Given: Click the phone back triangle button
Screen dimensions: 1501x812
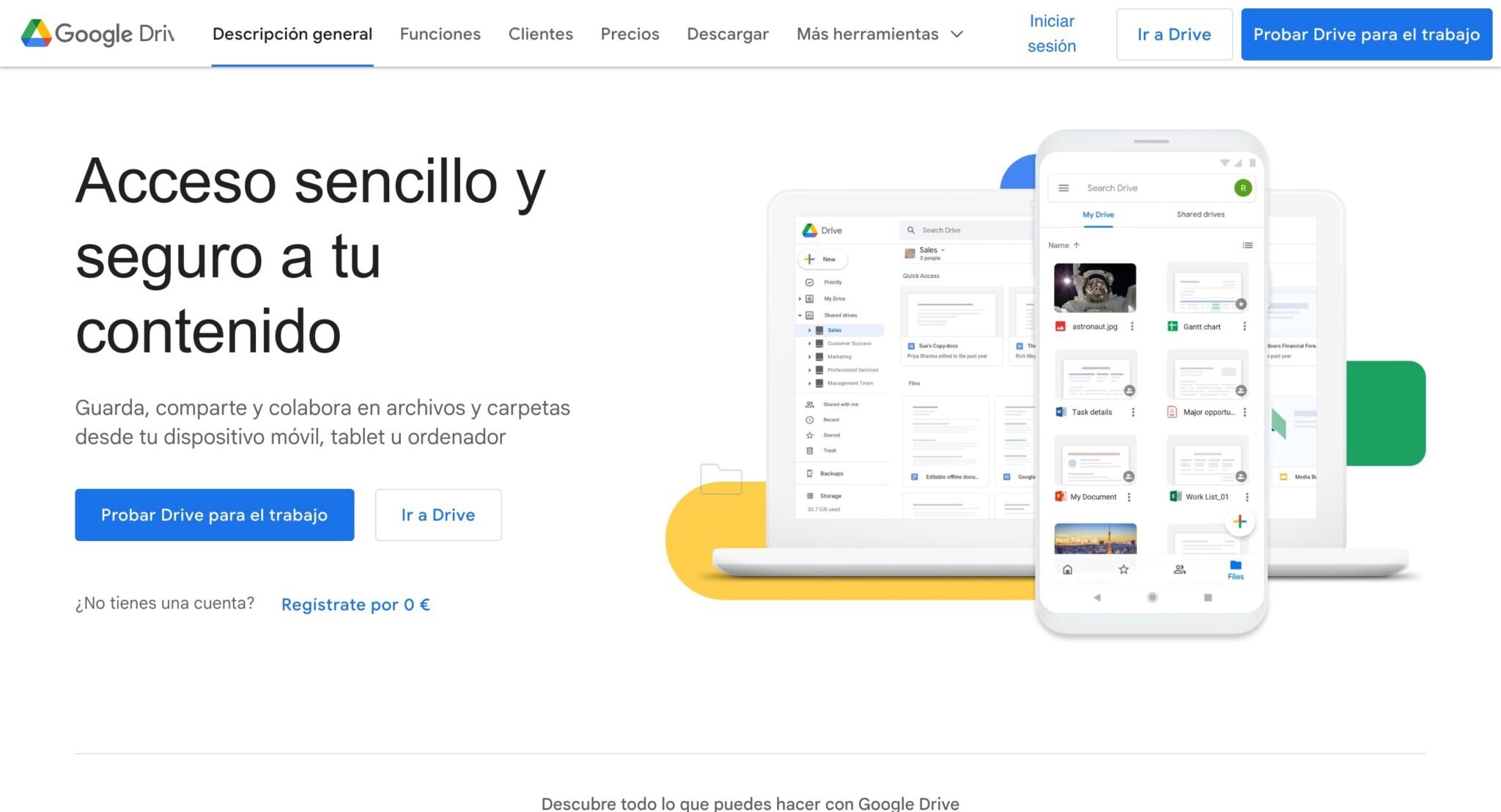Looking at the screenshot, I should pos(1097,598).
